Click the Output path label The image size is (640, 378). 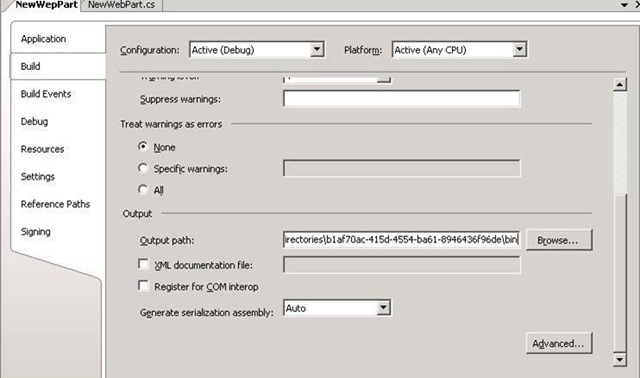167,240
